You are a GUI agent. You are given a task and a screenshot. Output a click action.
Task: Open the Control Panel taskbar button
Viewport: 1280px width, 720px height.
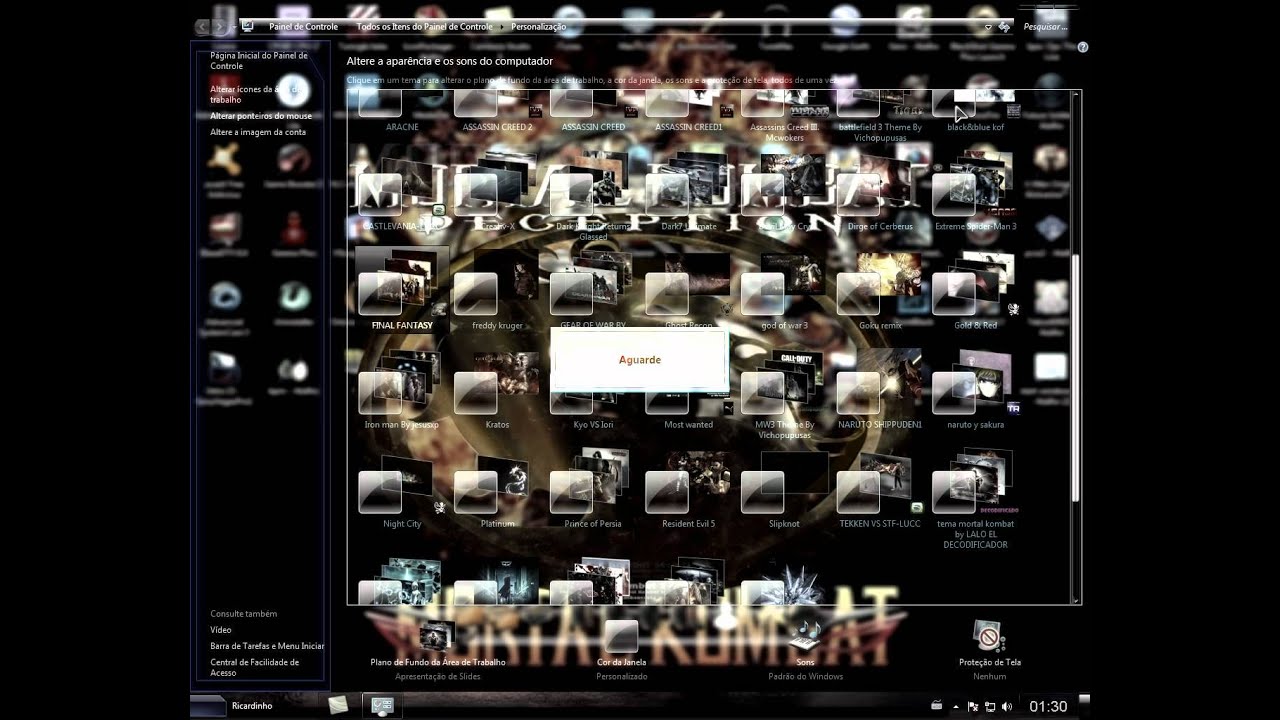[x=382, y=705]
